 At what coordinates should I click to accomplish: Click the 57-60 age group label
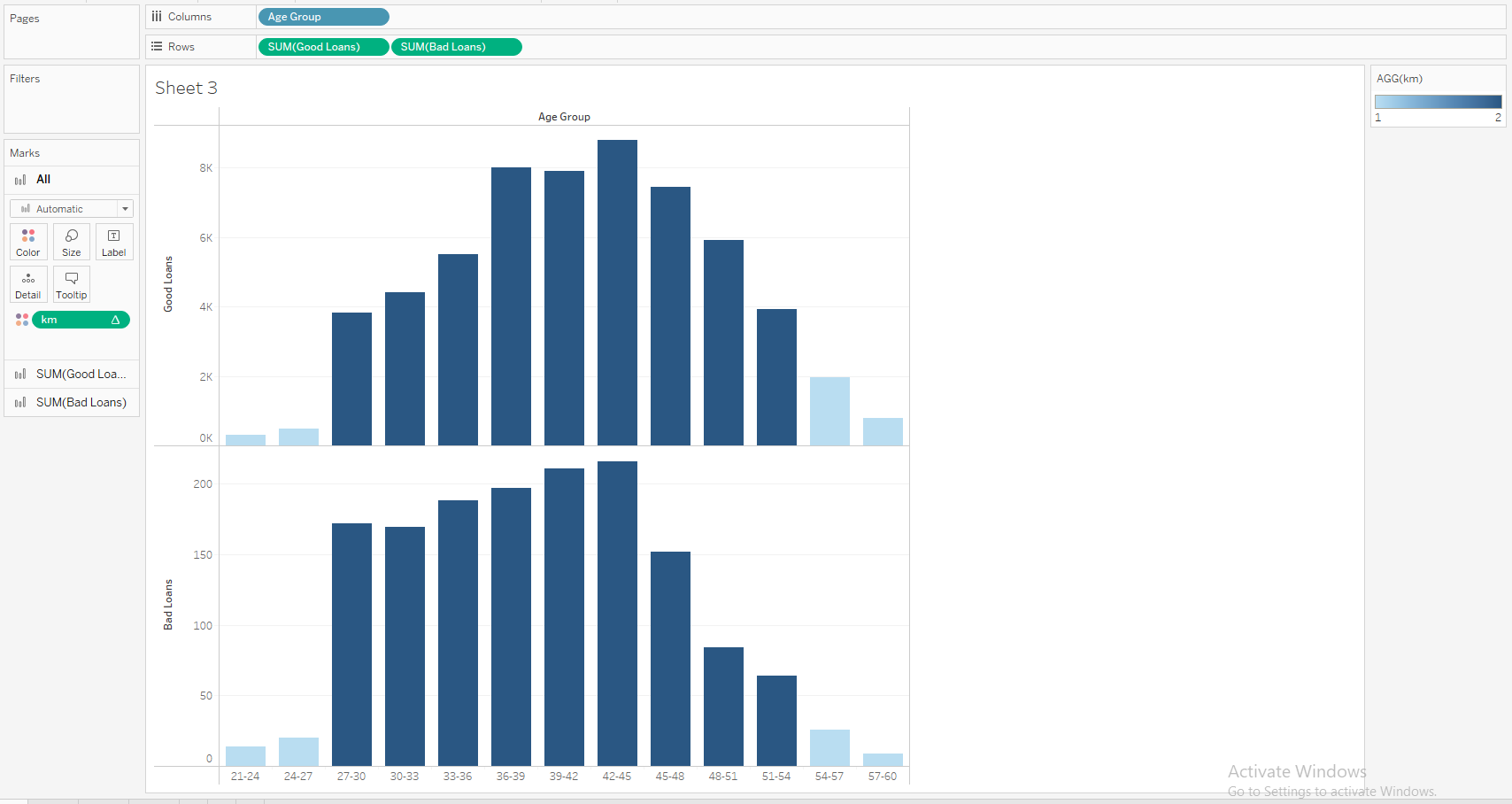(x=883, y=777)
